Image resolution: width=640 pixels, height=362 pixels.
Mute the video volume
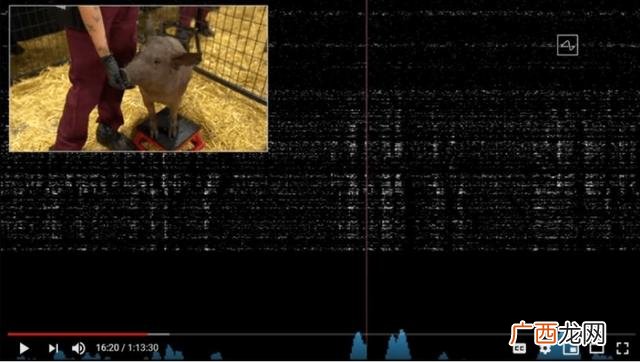(x=78, y=348)
